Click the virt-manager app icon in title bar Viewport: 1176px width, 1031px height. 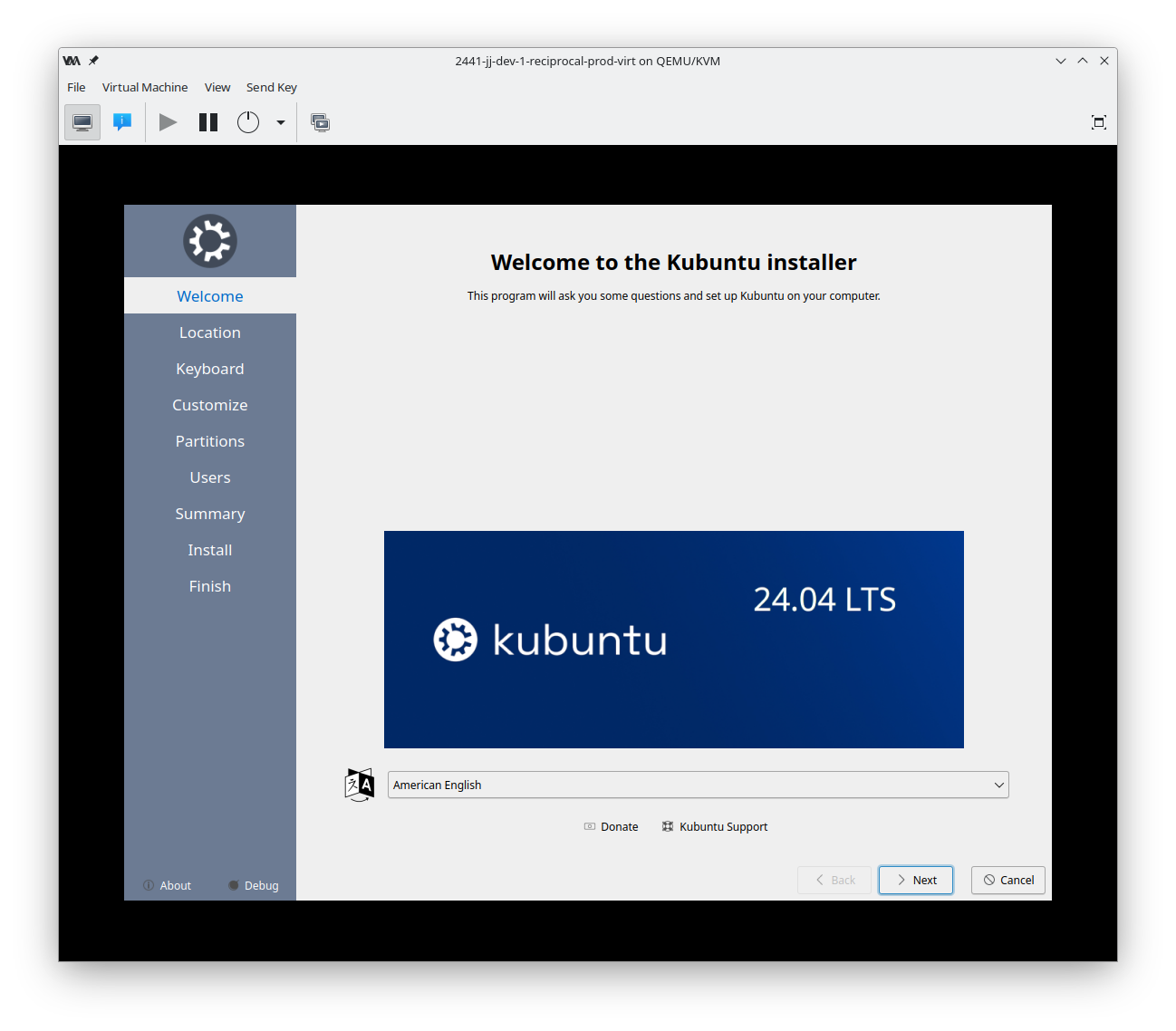72,61
